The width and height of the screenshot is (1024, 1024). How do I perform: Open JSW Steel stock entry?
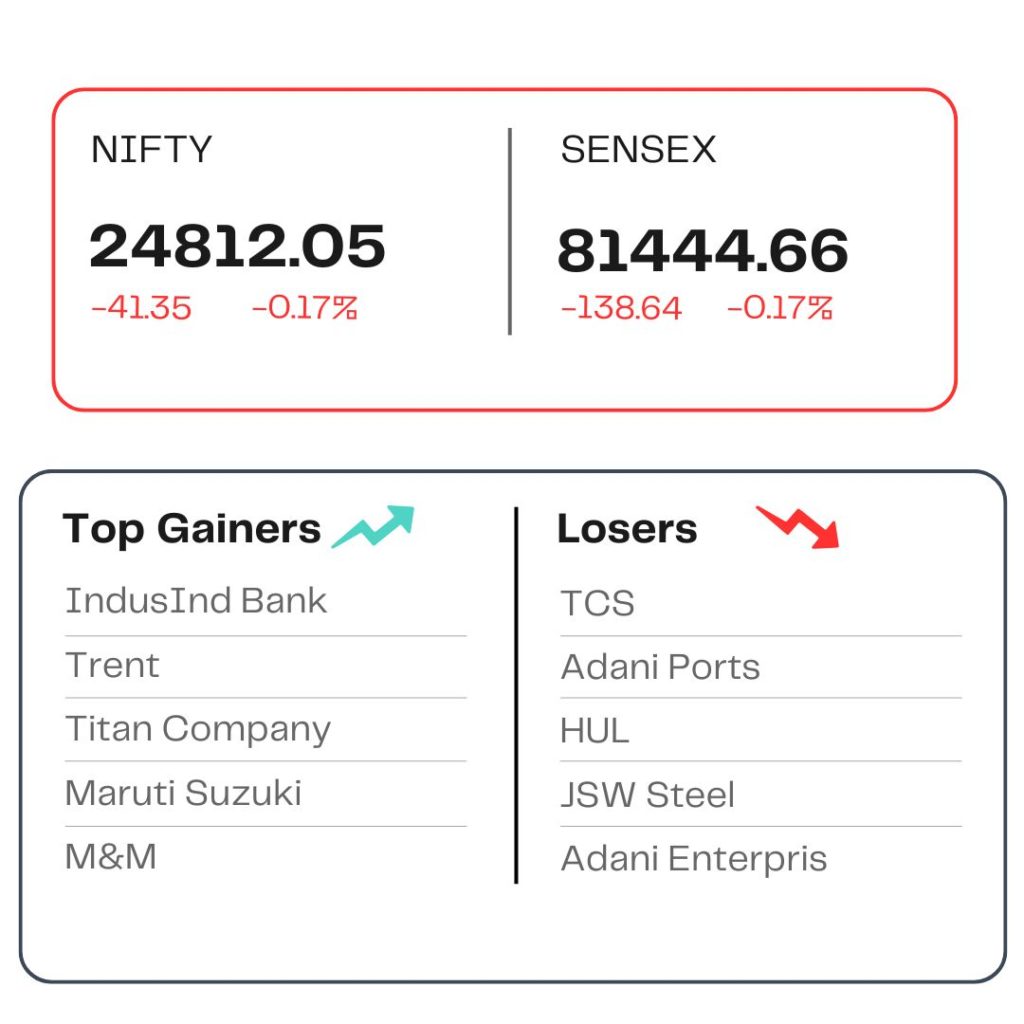(648, 795)
